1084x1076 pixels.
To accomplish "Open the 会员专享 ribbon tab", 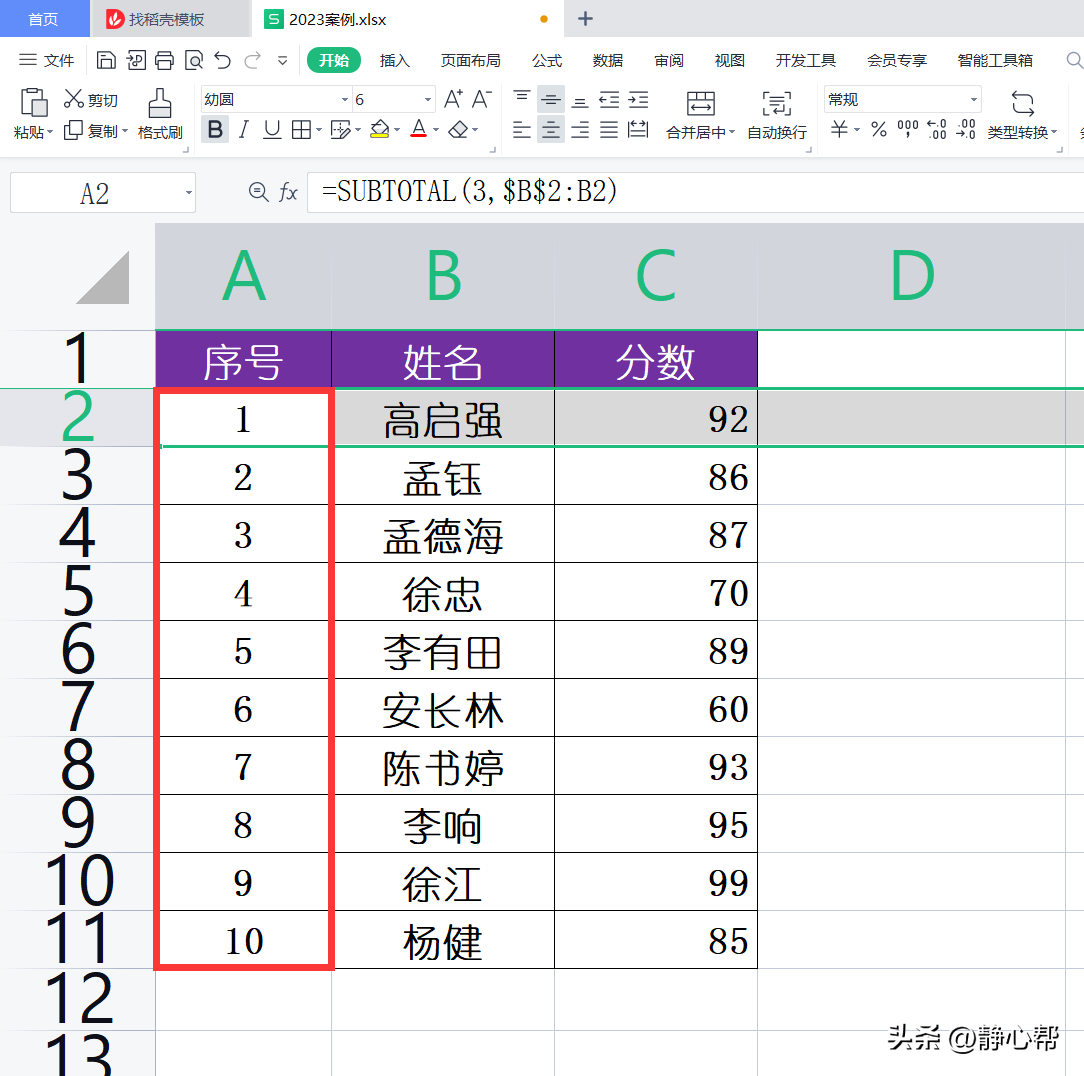I will (x=897, y=61).
